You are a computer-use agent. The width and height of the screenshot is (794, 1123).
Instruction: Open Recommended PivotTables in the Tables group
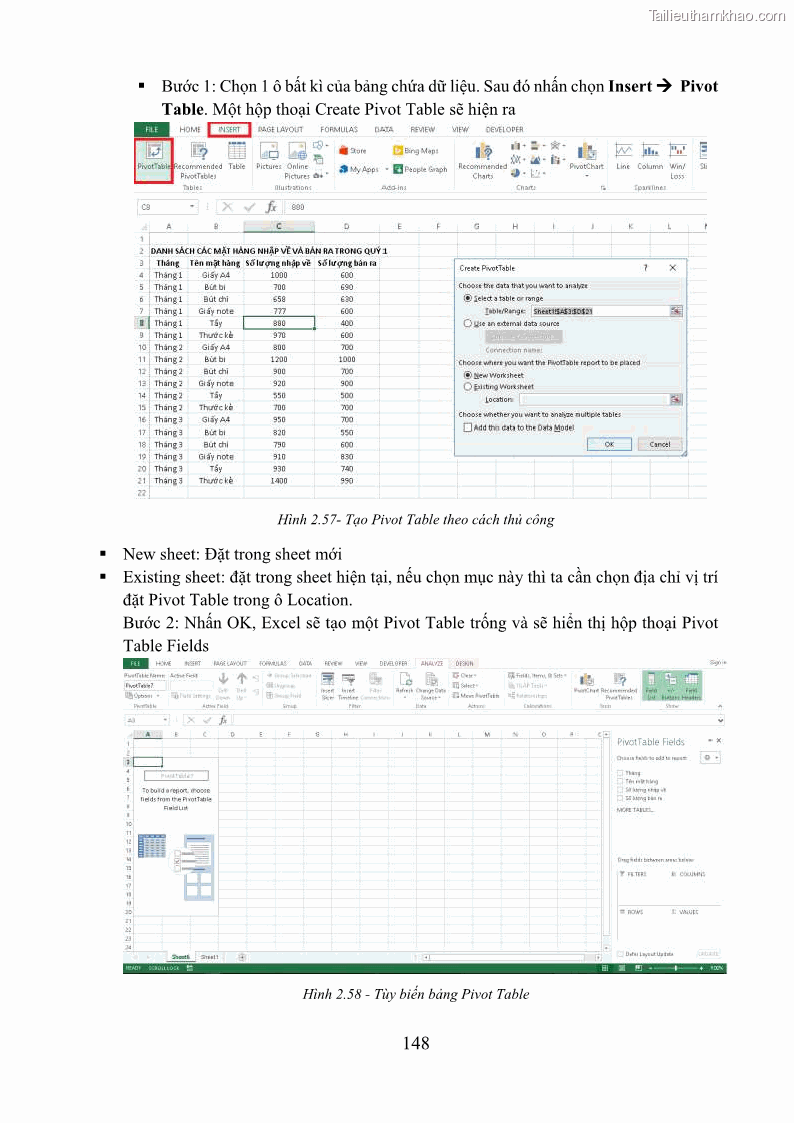[198, 158]
